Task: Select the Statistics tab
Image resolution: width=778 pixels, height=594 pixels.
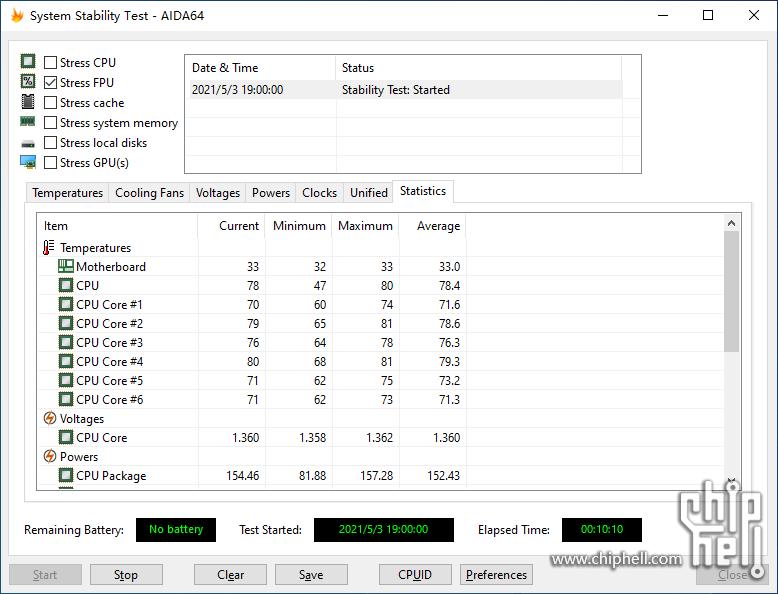Action: [x=423, y=191]
